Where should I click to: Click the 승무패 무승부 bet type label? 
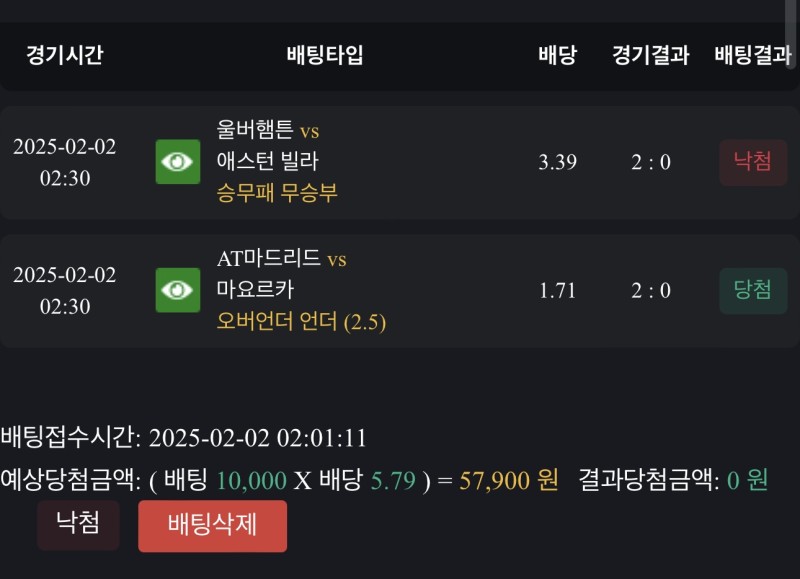277,193
